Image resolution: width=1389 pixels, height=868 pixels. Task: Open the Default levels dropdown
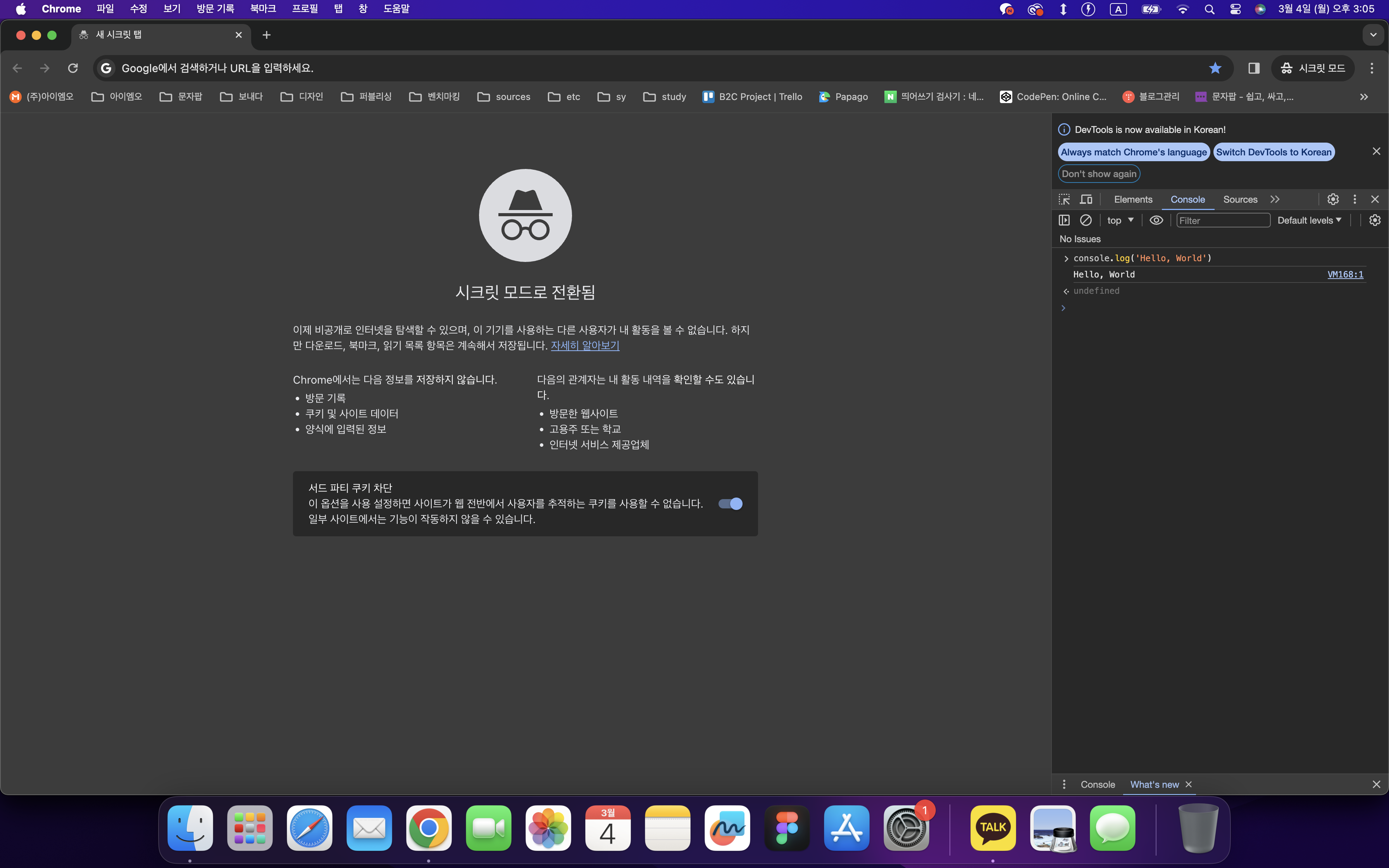click(x=1309, y=220)
